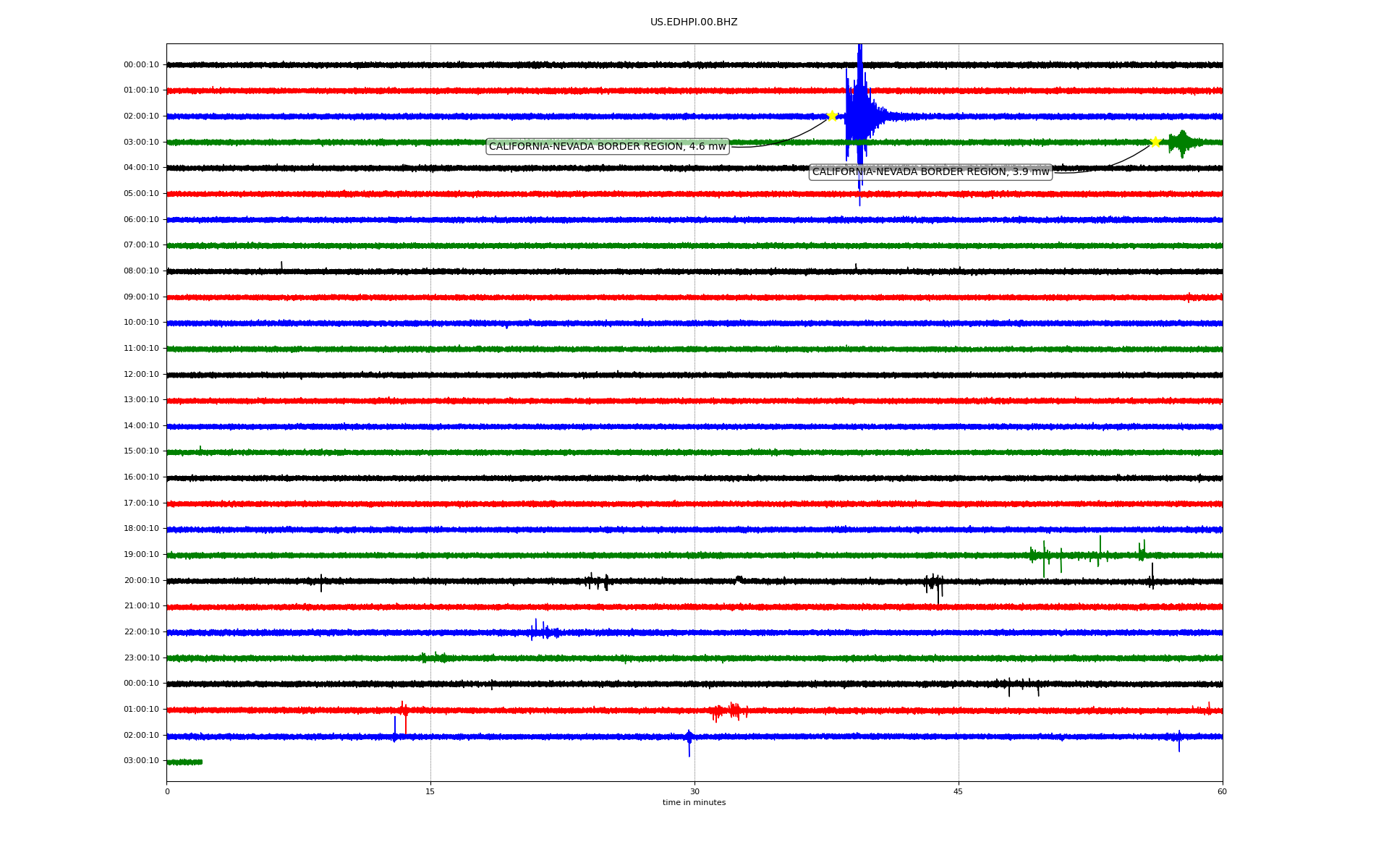
Task: Select the x-axis tick label 30
Action: click(x=694, y=792)
